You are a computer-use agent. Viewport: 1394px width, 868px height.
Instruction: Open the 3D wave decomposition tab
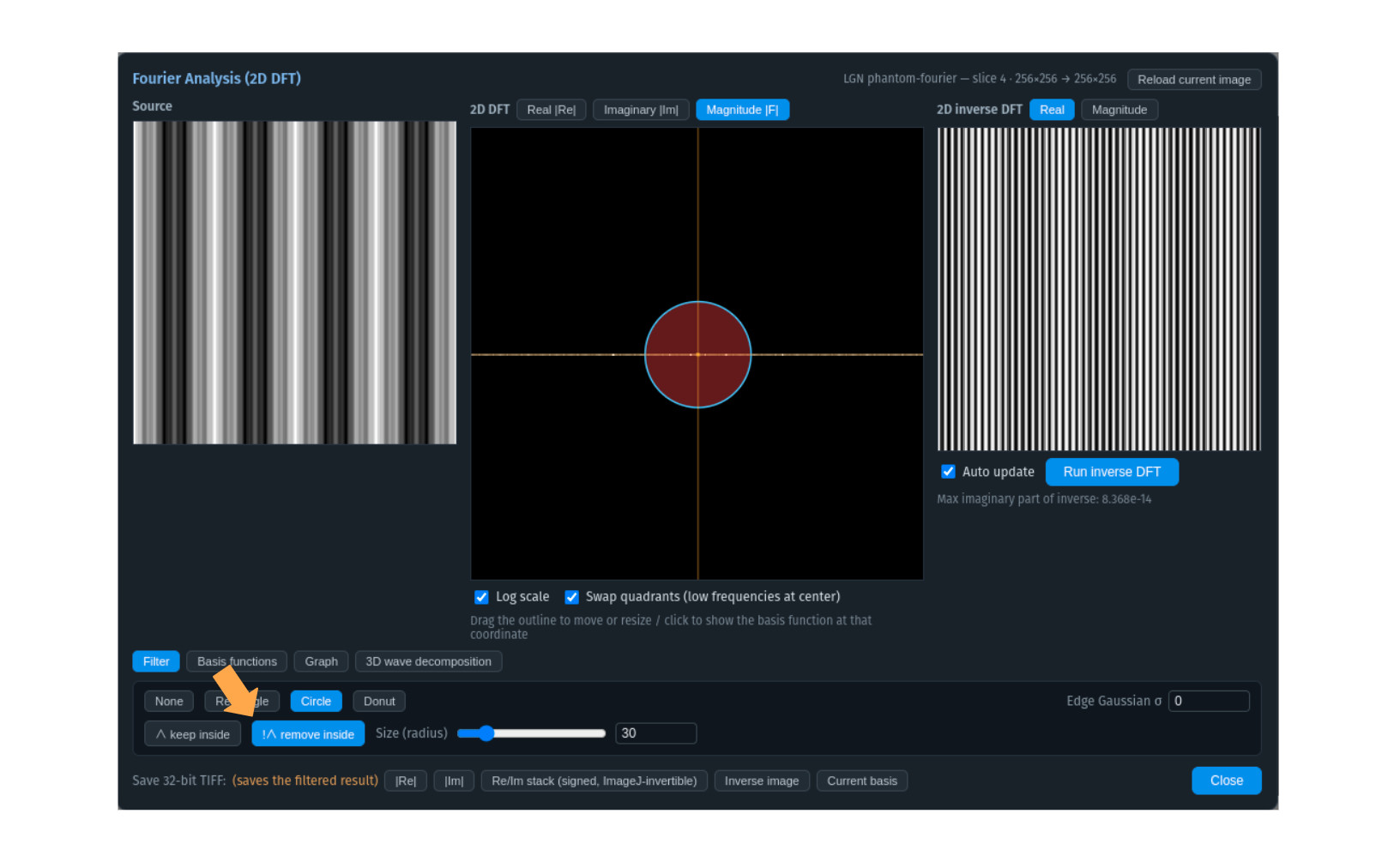(428, 661)
